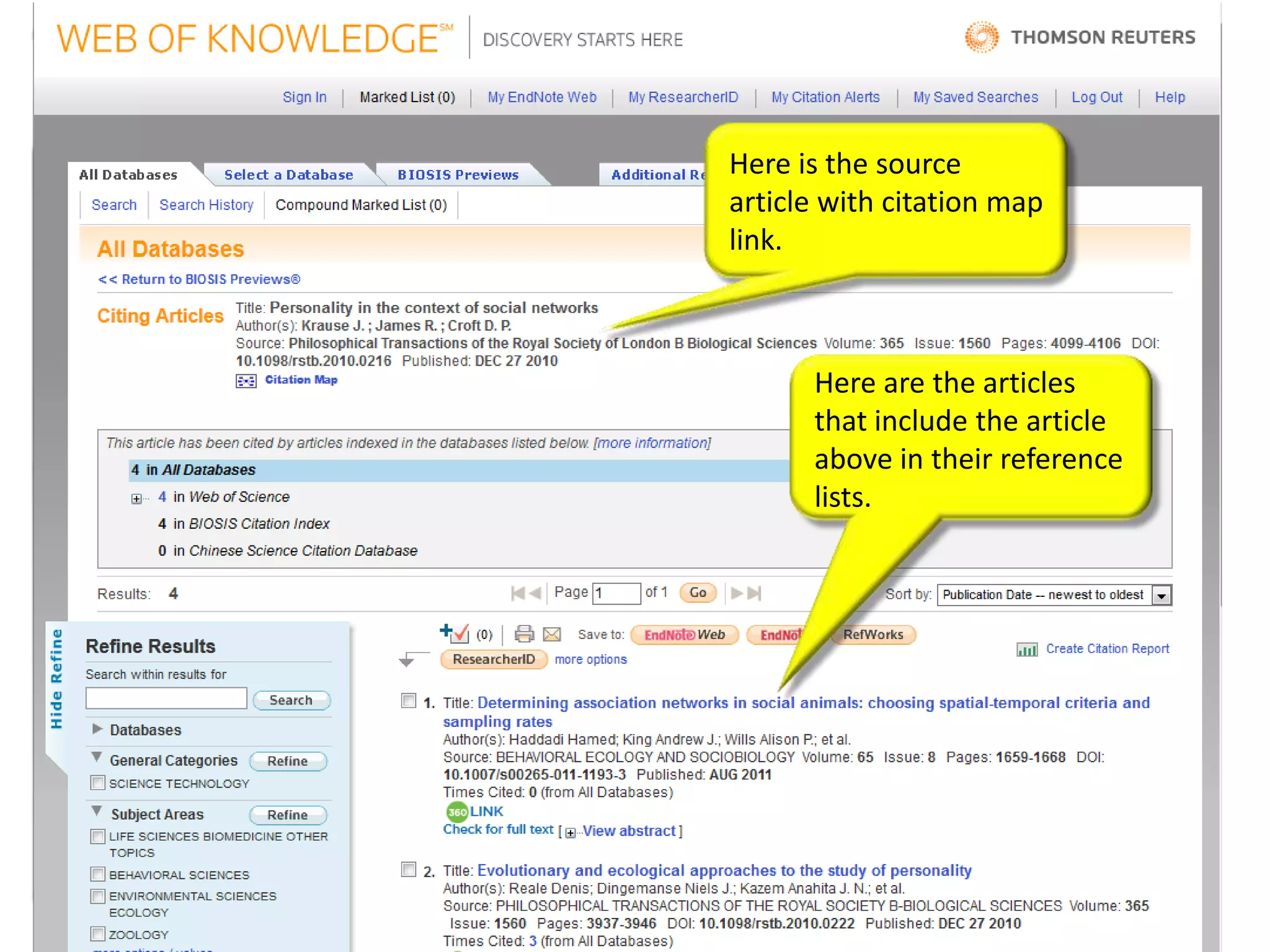This screenshot has height=952, width=1270.
Task: Save to RefWorks
Action: point(873,635)
